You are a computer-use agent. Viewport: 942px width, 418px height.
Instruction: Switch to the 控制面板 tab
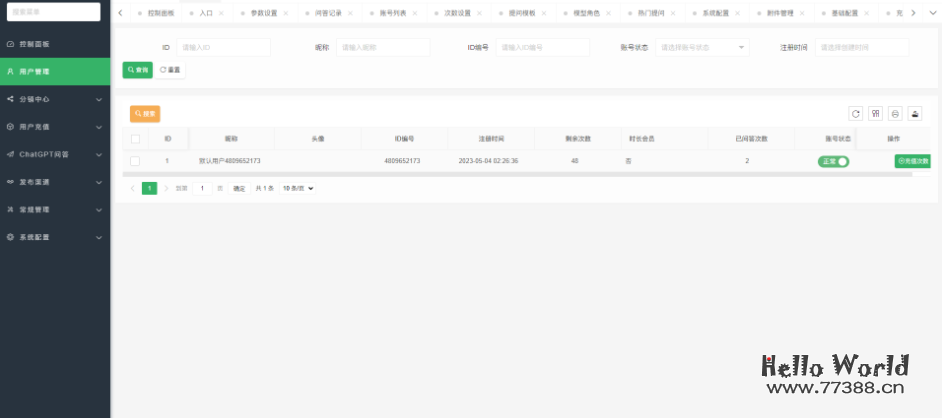[x=156, y=13]
